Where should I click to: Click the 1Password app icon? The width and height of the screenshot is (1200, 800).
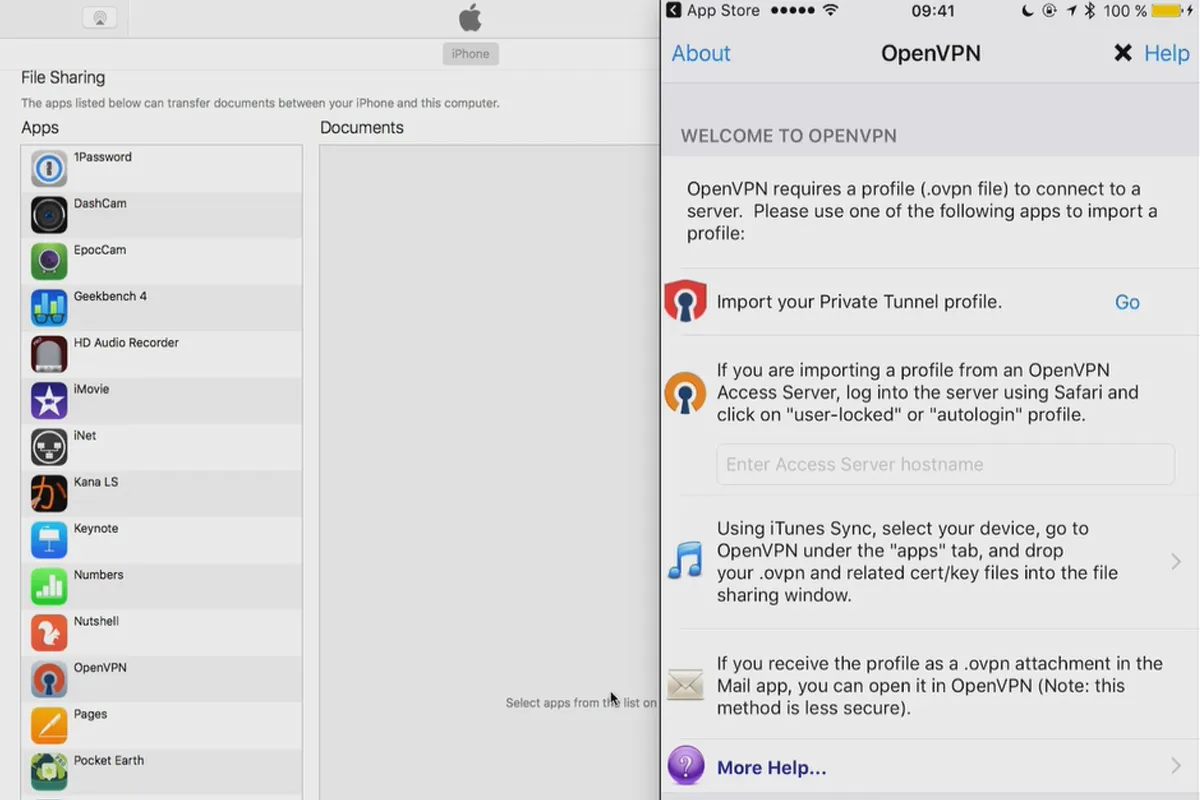49,169
